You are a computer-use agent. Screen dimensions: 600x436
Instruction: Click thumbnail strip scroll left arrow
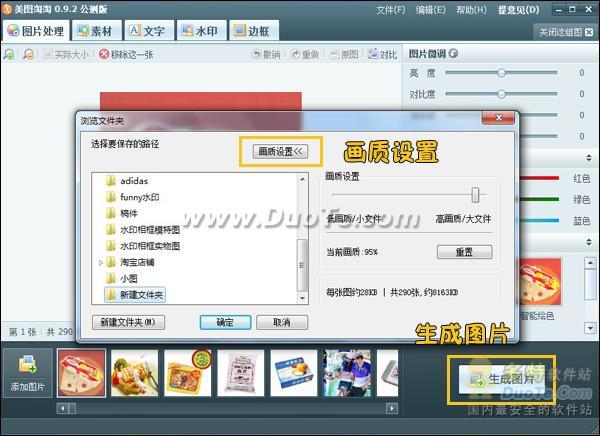[62, 408]
